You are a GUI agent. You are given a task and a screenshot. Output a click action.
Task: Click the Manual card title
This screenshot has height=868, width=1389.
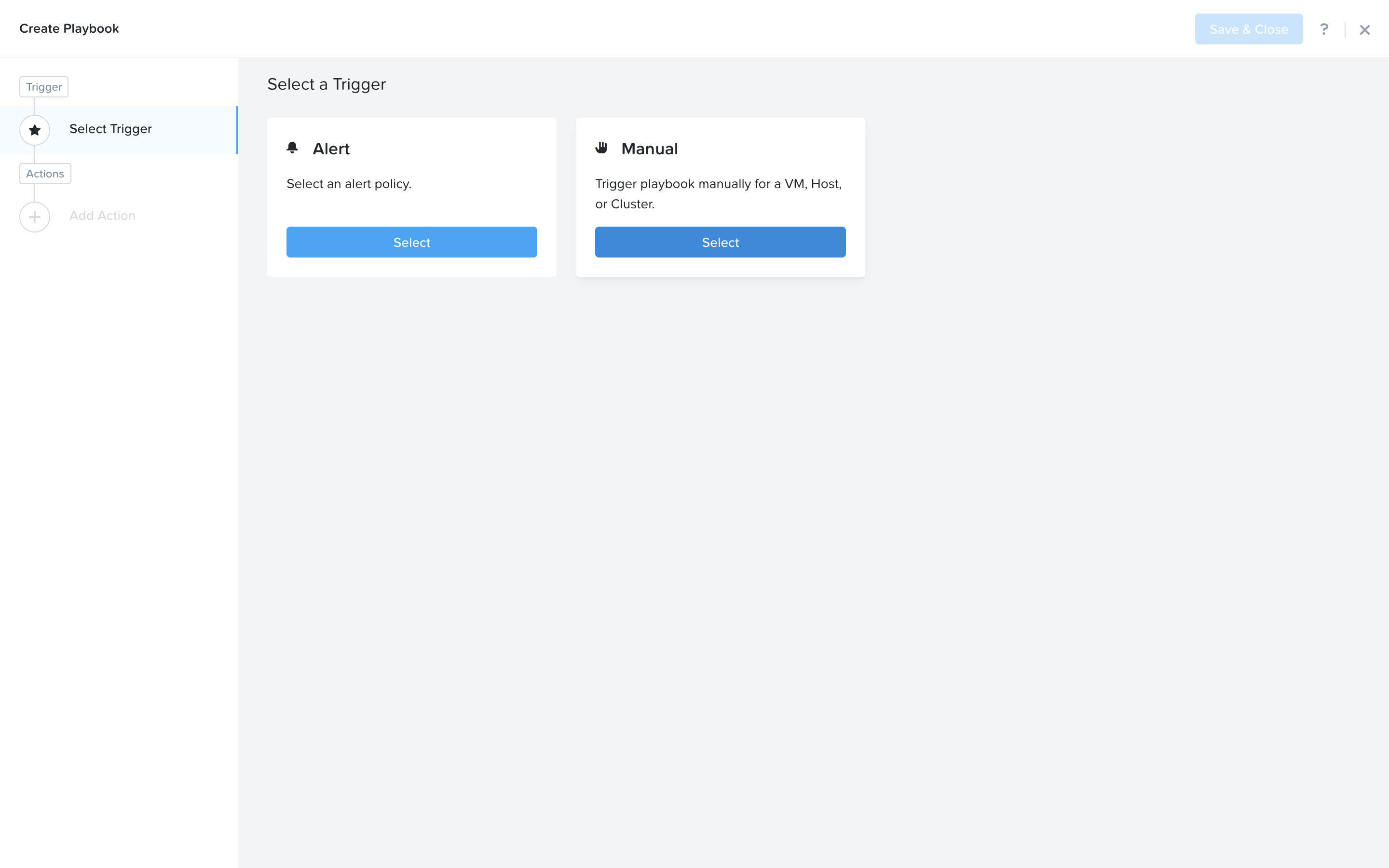(x=650, y=149)
